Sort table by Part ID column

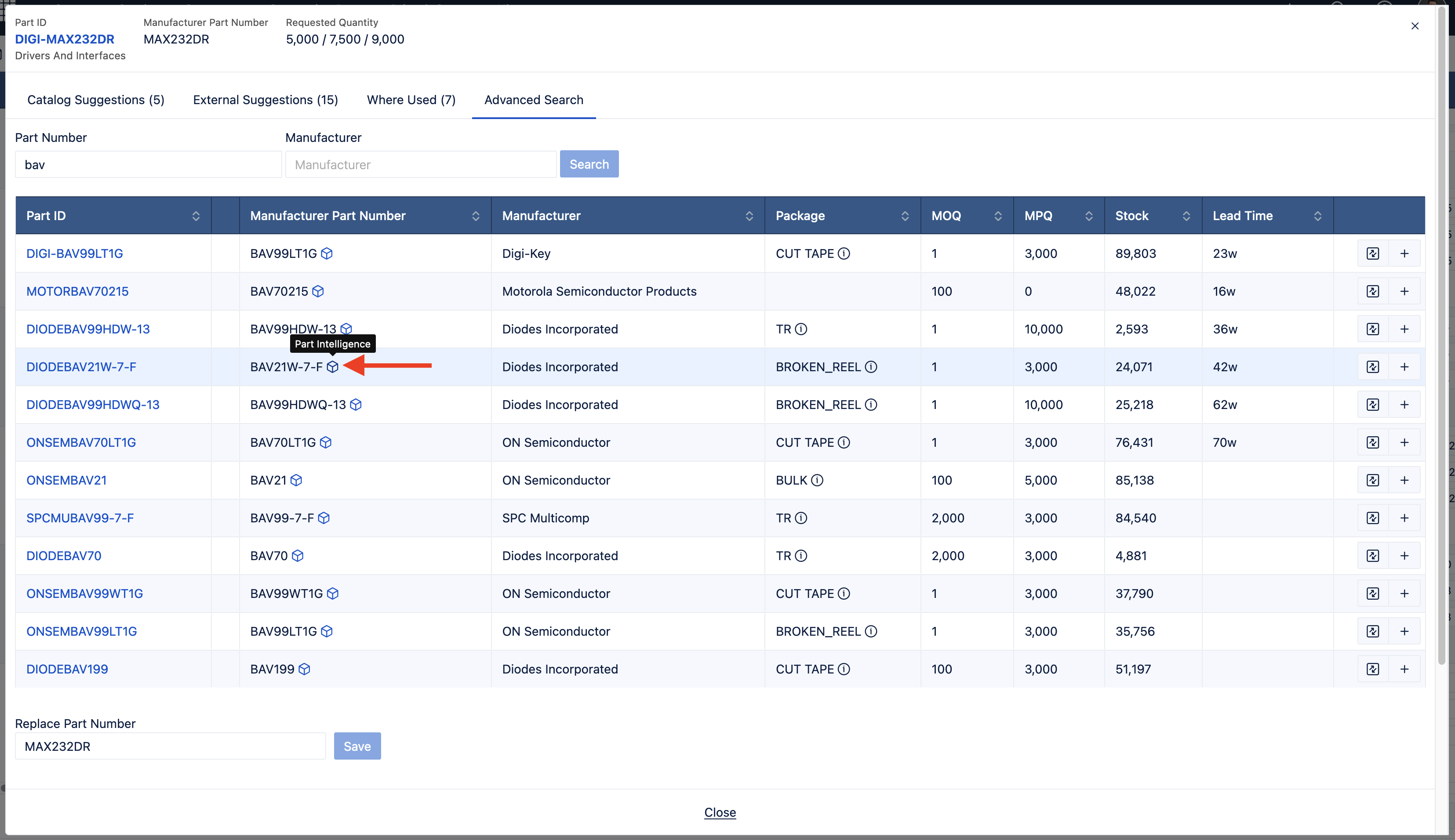coord(196,216)
